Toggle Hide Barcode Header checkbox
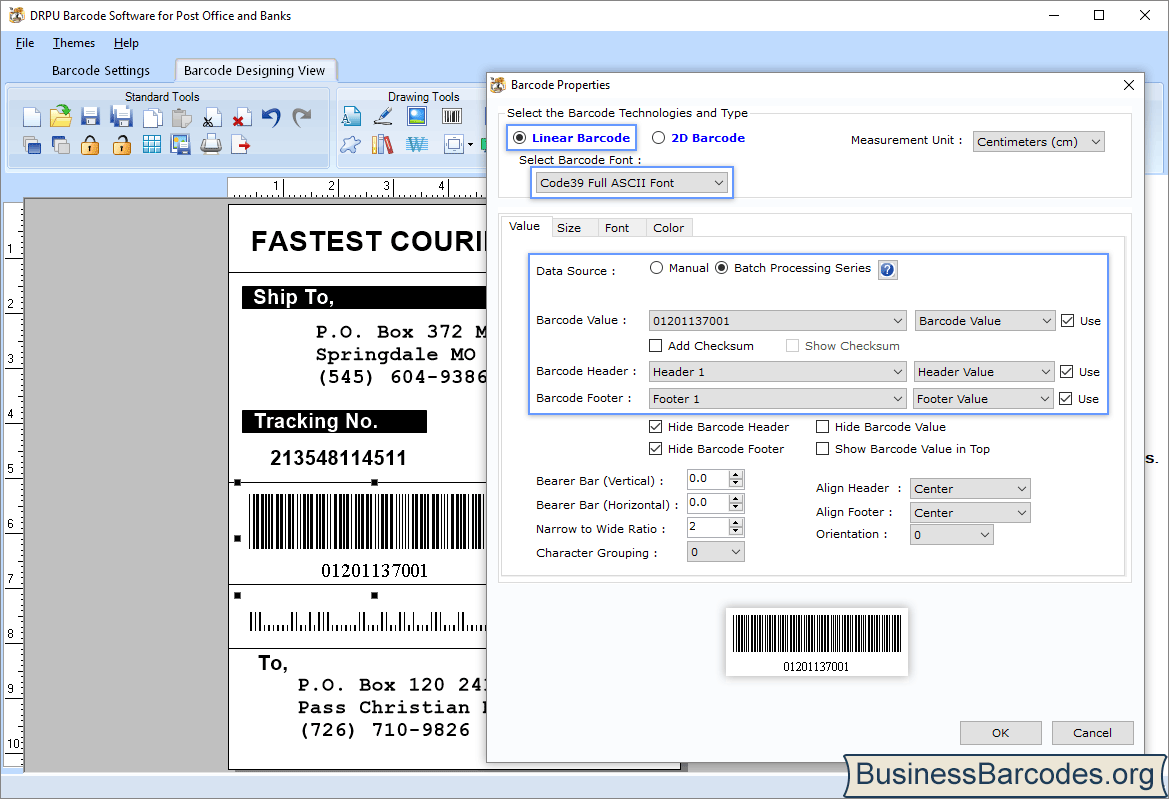This screenshot has height=799, width=1169. click(x=655, y=427)
